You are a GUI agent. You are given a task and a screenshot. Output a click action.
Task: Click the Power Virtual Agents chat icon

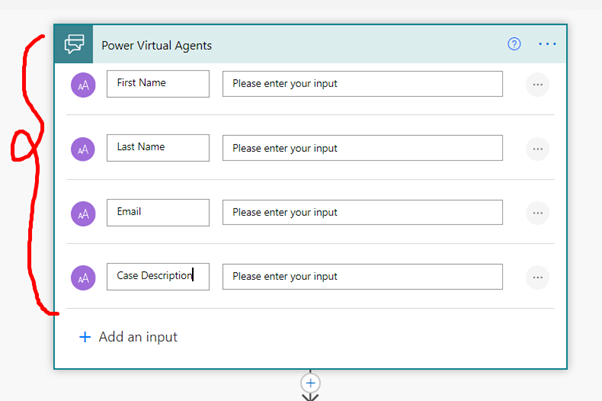[74, 44]
